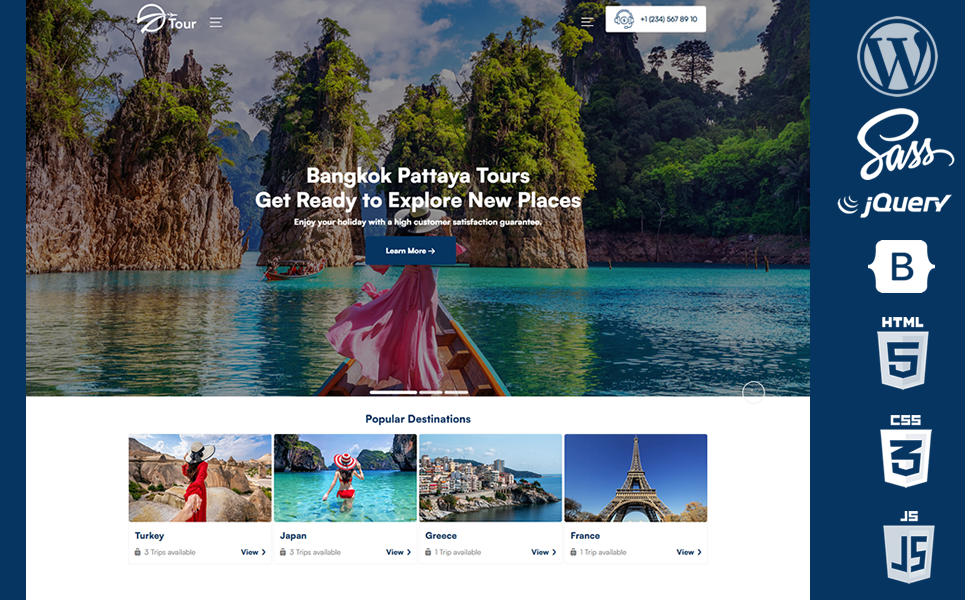Click the phone number +1 (234) 567 89 10
Viewport: 965px width, 600px height.
(x=668, y=20)
